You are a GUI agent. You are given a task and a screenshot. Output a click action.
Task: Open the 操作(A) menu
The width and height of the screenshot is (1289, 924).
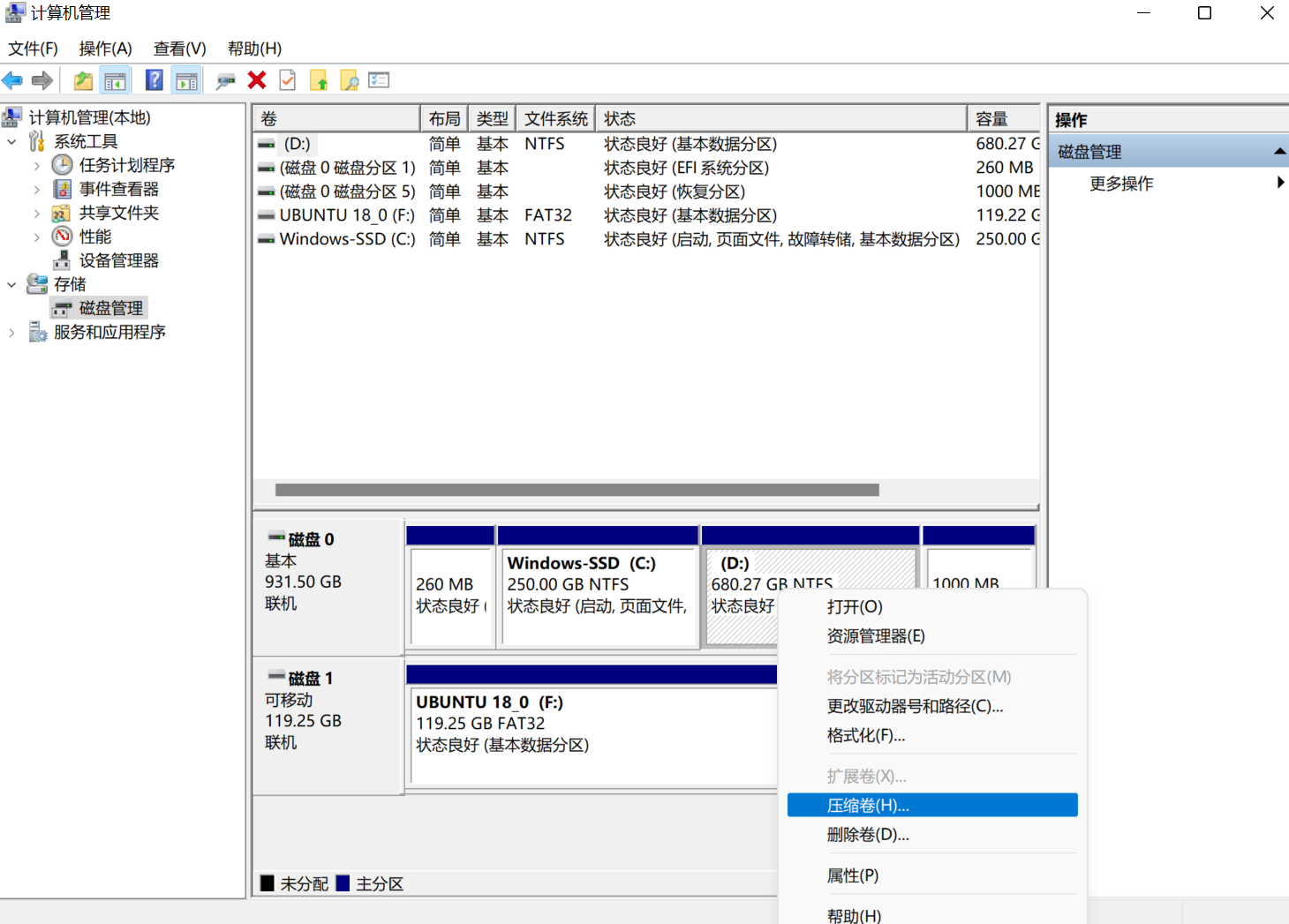[x=106, y=49]
